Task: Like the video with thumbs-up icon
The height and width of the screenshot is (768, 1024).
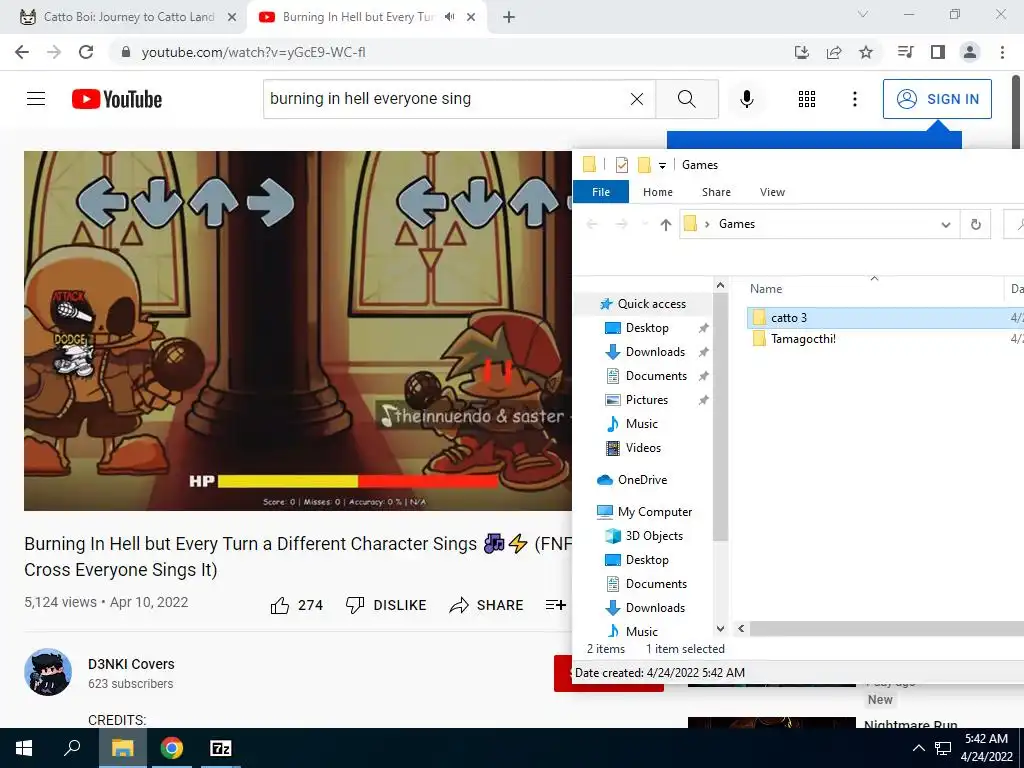Action: 280,605
